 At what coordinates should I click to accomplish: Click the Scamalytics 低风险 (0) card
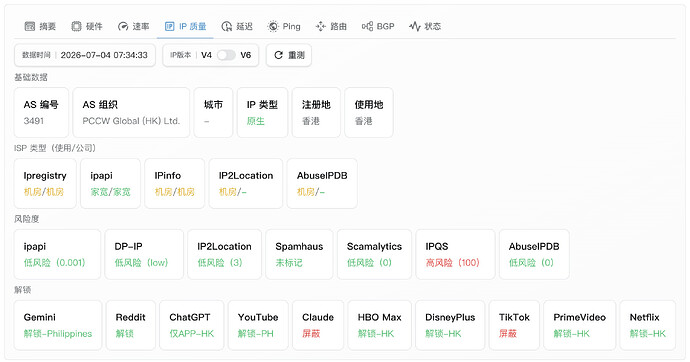click(374, 254)
